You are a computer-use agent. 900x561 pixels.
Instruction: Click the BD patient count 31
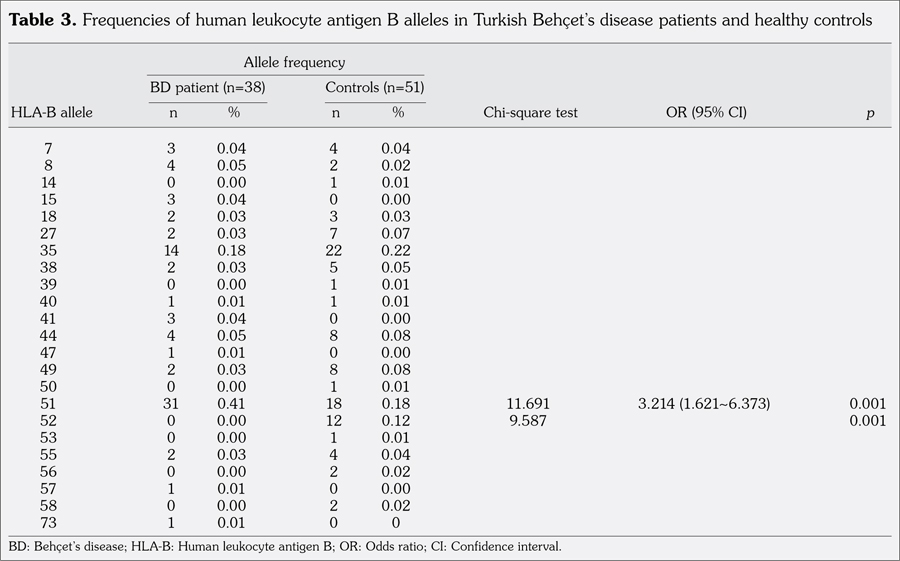[x=171, y=404]
